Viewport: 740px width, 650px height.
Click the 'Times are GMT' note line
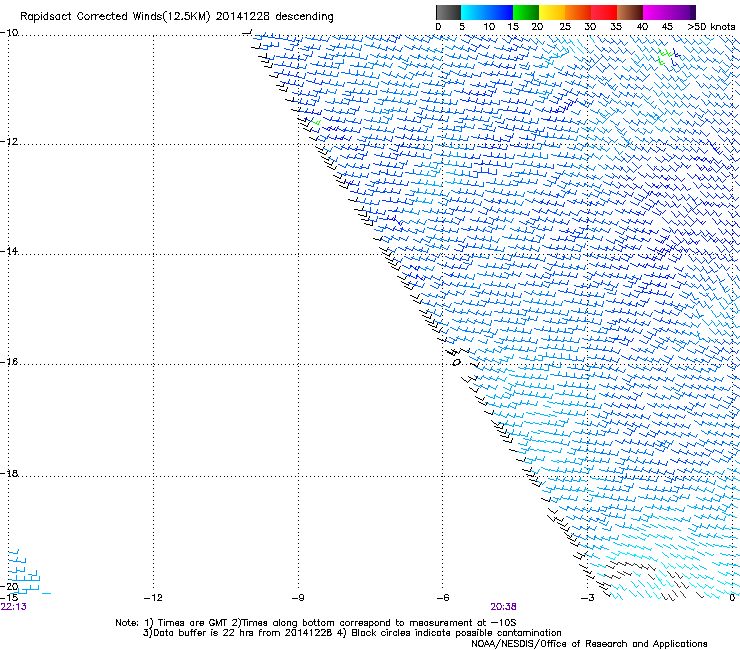click(316, 623)
